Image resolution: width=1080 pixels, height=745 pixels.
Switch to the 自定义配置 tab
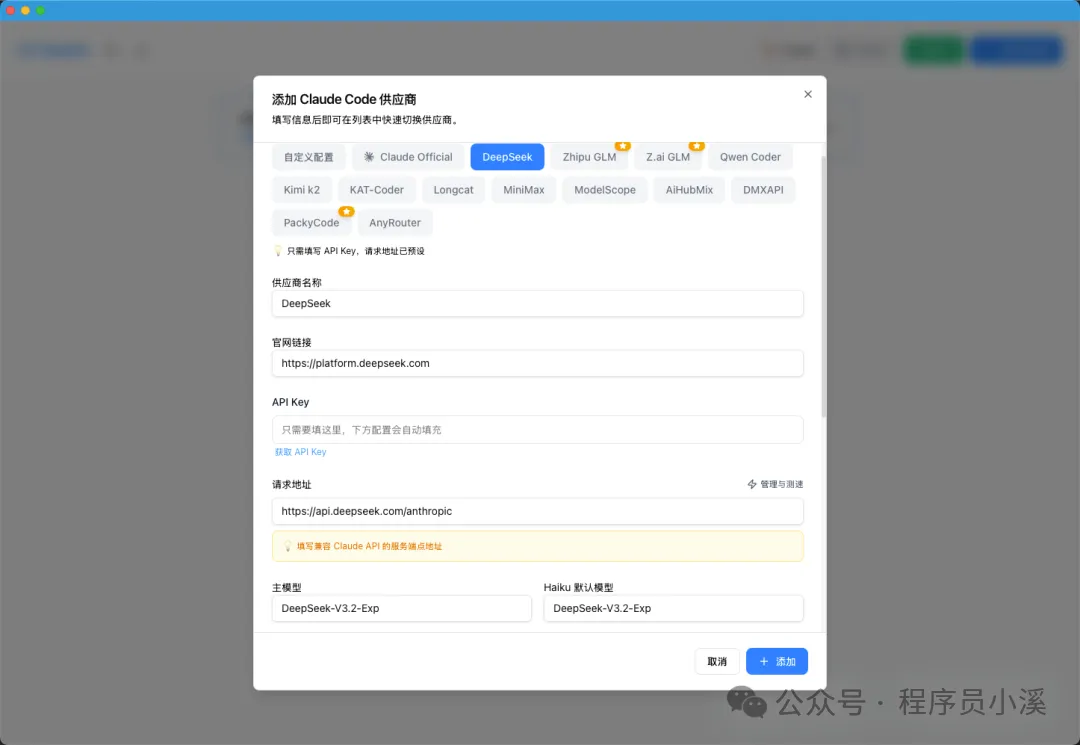[308, 157]
